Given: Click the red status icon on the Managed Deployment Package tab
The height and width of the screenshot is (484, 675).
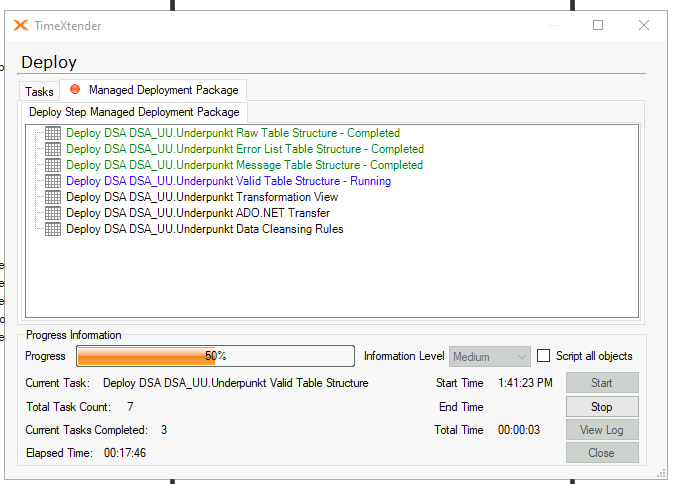Looking at the screenshot, I should click(75, 89).
